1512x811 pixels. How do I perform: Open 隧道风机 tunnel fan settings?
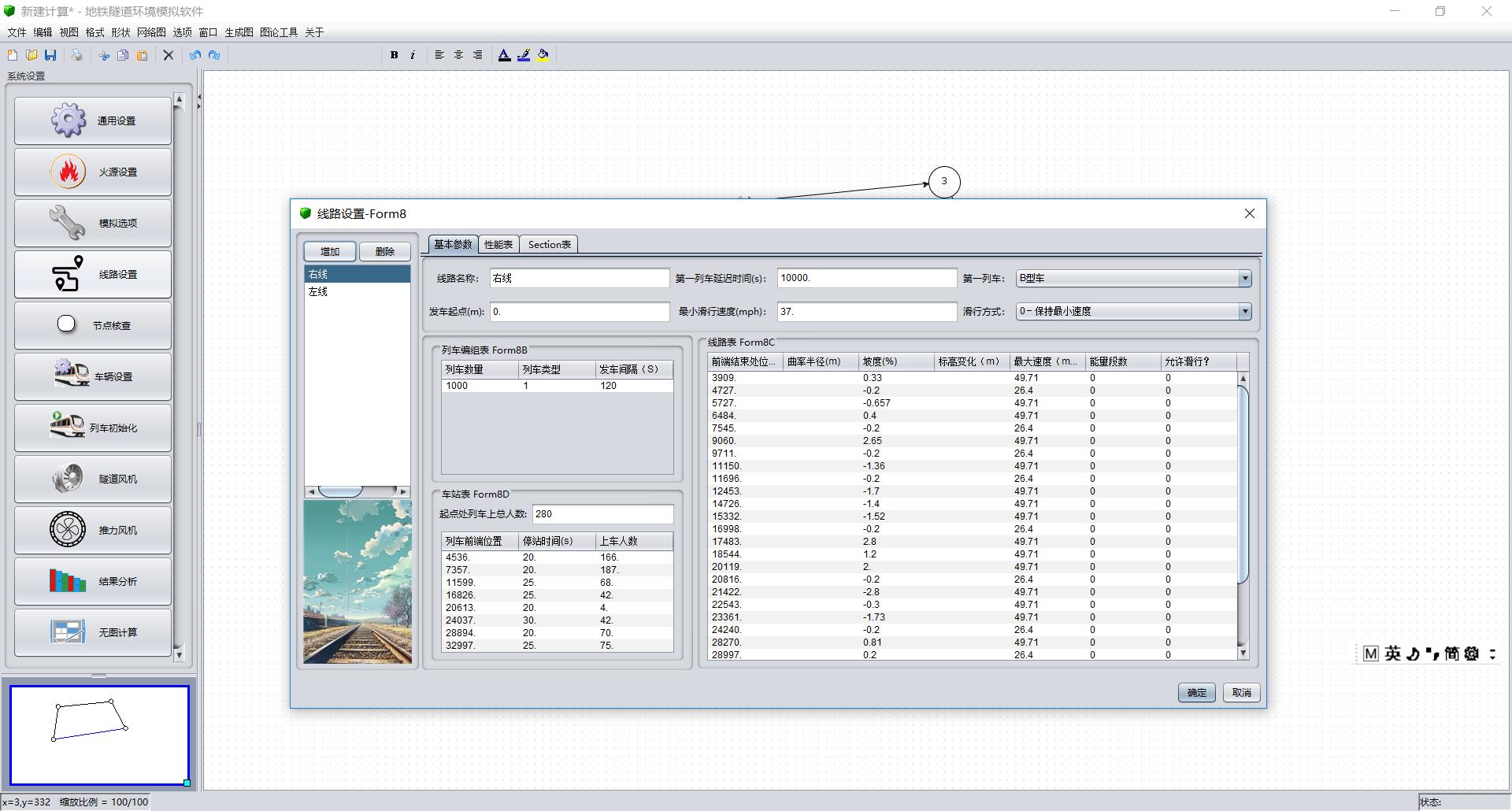[x=93, y=479]
